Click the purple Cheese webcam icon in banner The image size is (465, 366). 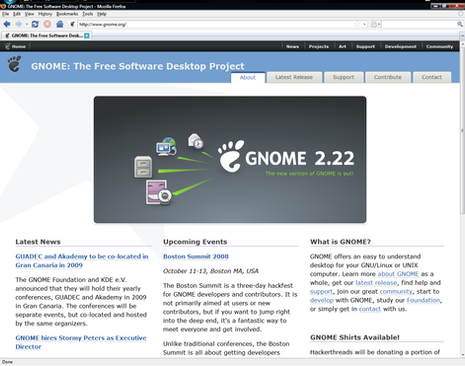tap(159, 192)
